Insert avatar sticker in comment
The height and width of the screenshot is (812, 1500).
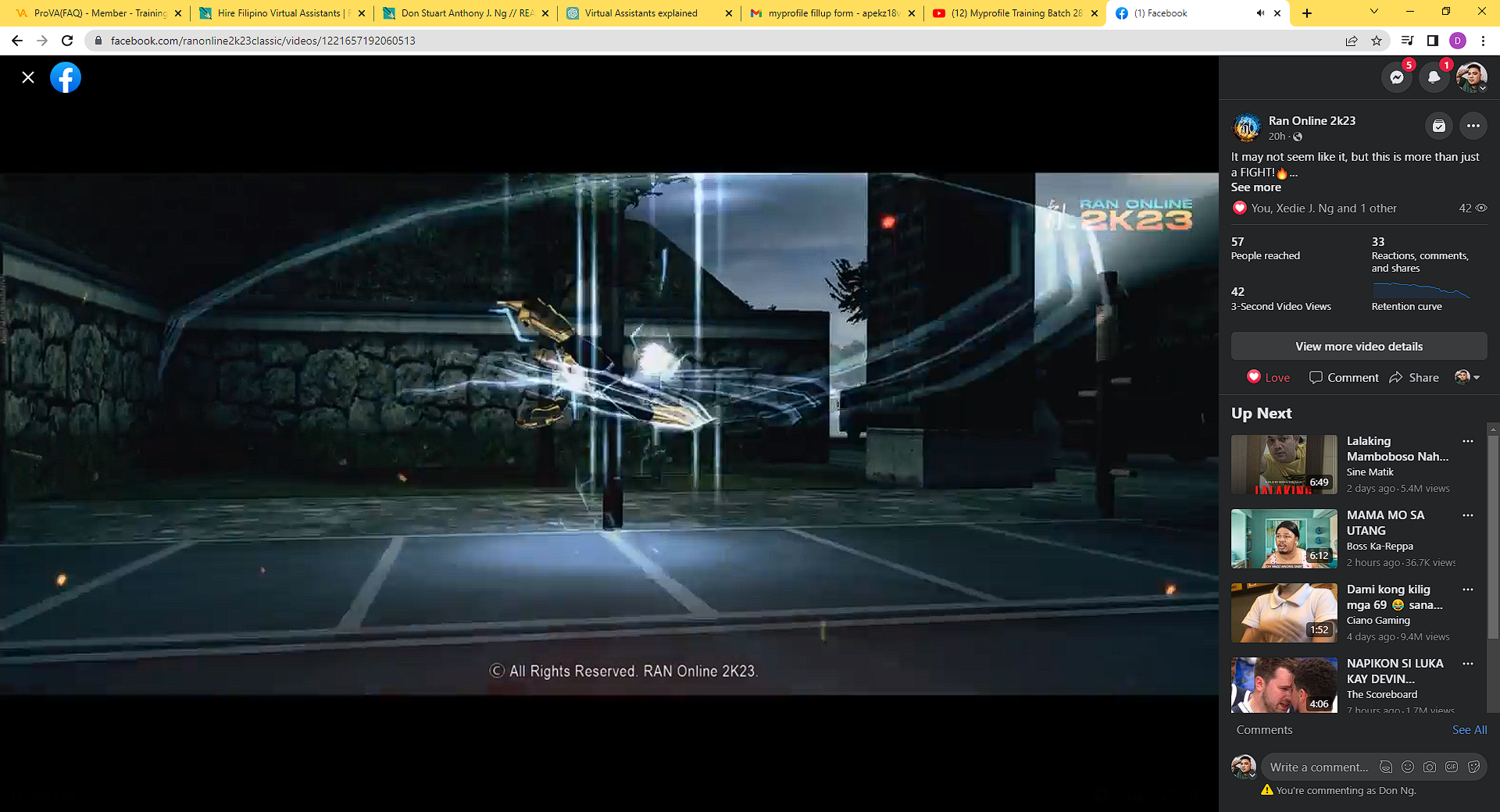[x=1386, y=767]
